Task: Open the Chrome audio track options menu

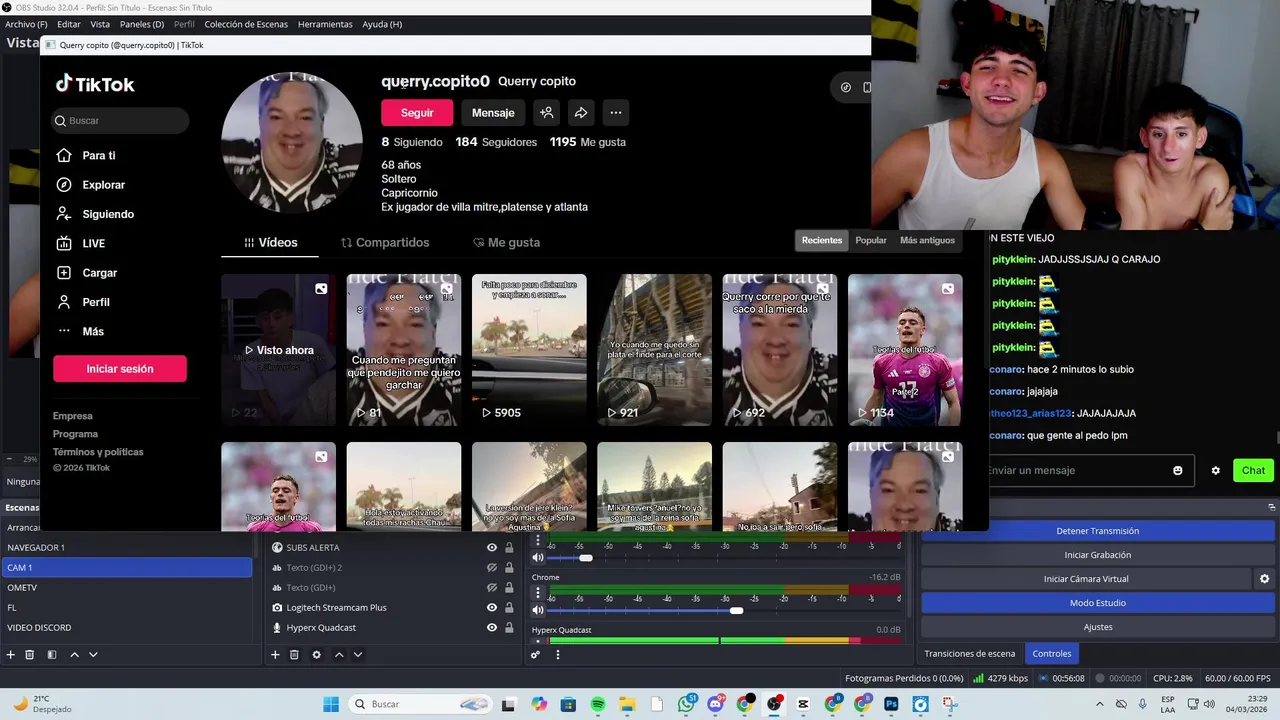Action: 538,593
